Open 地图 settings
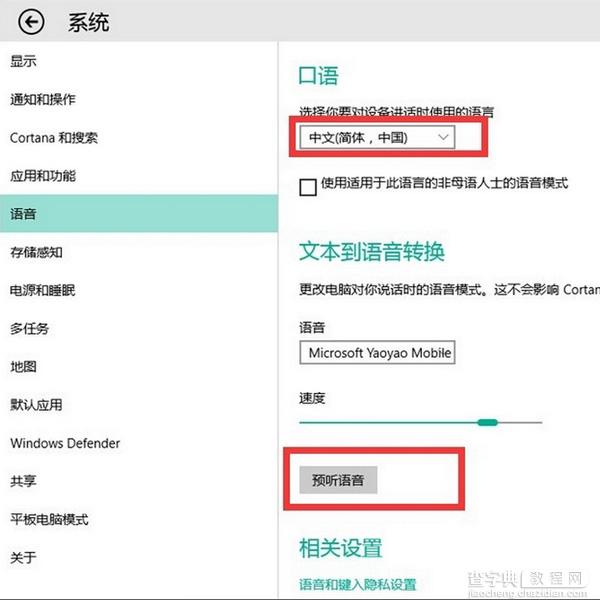600x600 pixels. pos(23,367)
